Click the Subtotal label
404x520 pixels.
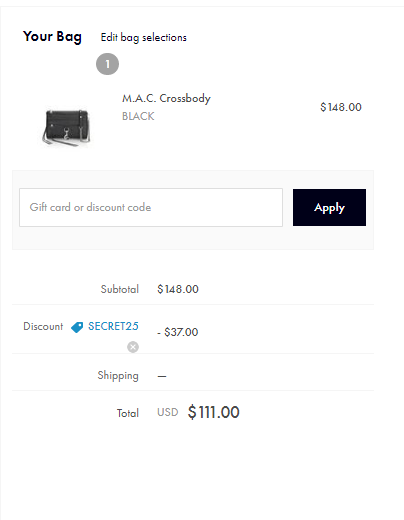(x=120, y=289)
